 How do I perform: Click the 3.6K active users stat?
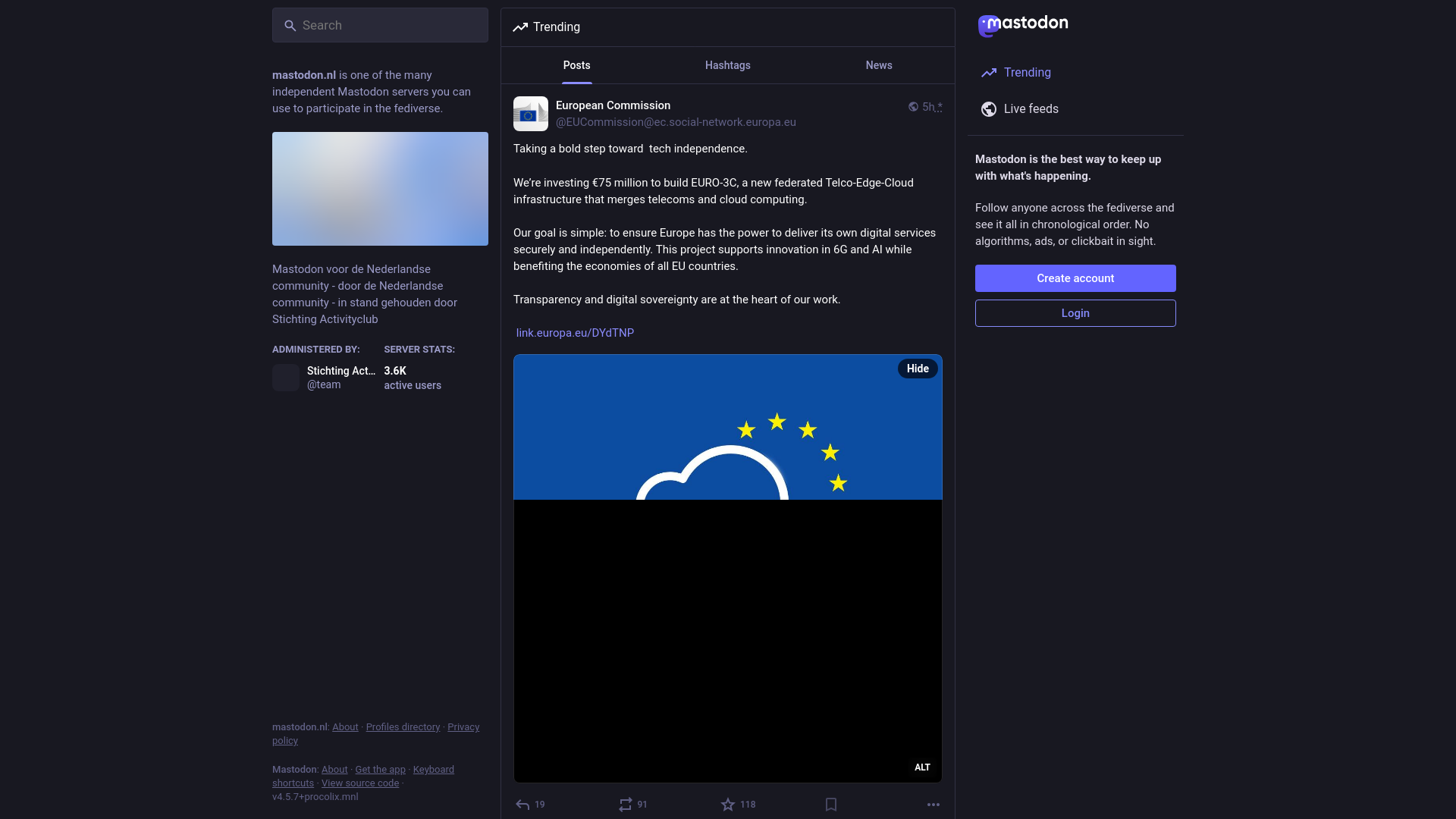(x=412, y=378)
